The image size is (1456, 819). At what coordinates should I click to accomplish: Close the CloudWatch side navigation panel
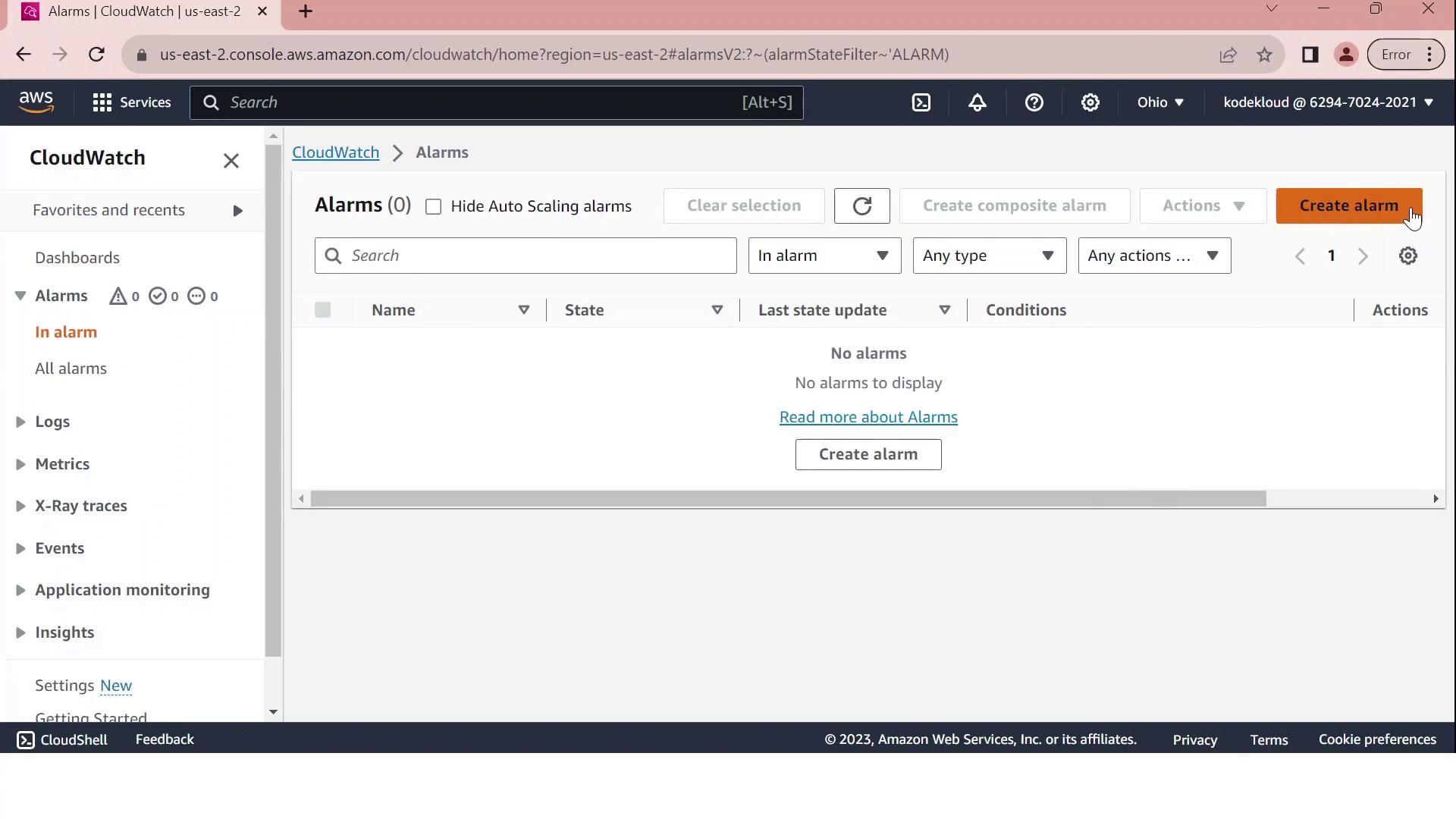(x=231, y=161)
